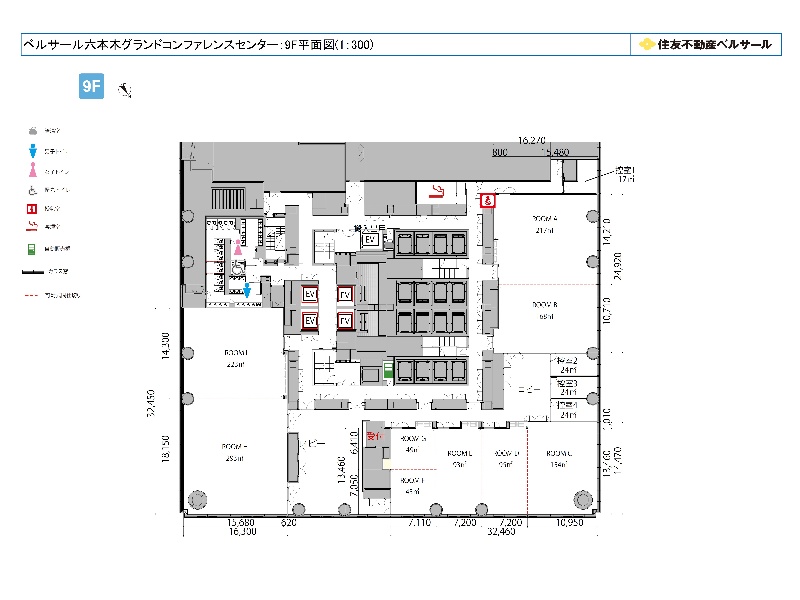Click the 18,150 dimension on the left
The image size is (800, 600).
[166, 448]
